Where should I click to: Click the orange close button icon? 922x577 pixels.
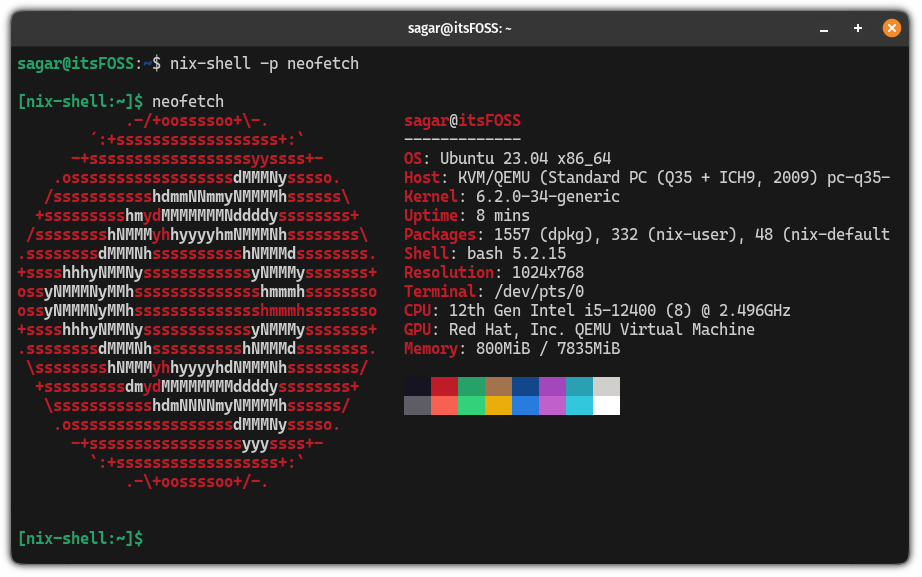[x=891, y=27]
